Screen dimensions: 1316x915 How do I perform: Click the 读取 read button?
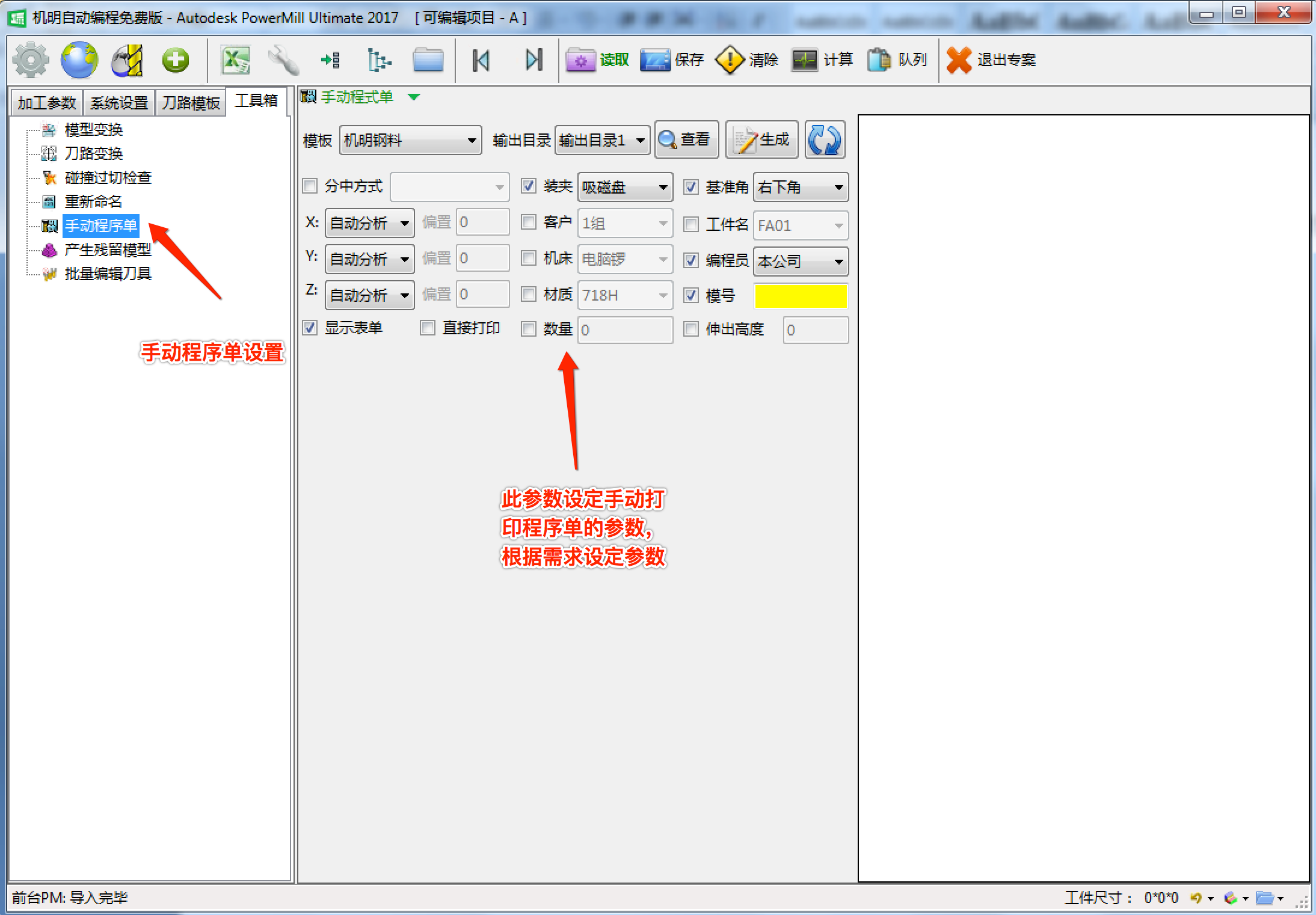597,60
